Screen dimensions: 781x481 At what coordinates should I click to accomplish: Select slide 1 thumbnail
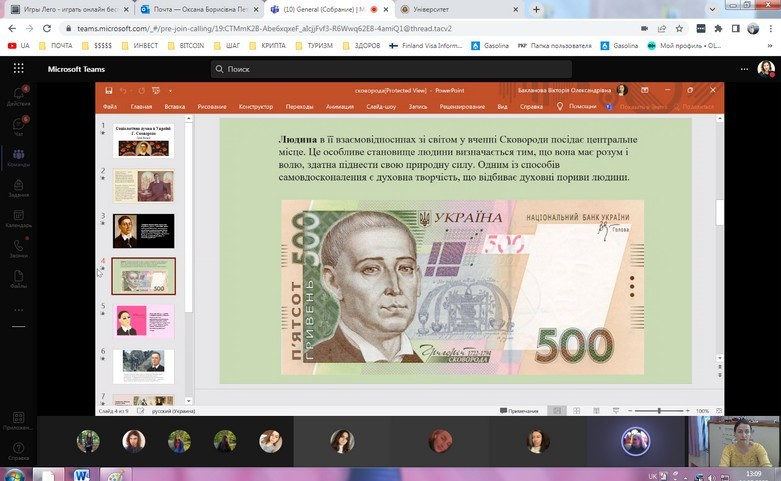click(x=143, y=141)
